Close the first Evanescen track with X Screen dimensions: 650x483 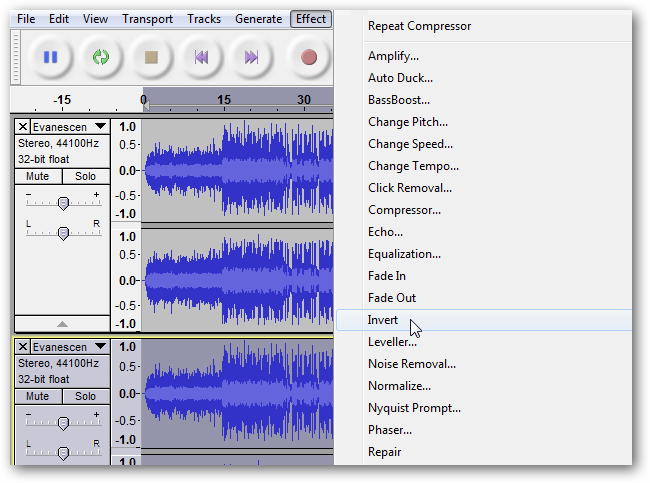click(x=23, y=126)
